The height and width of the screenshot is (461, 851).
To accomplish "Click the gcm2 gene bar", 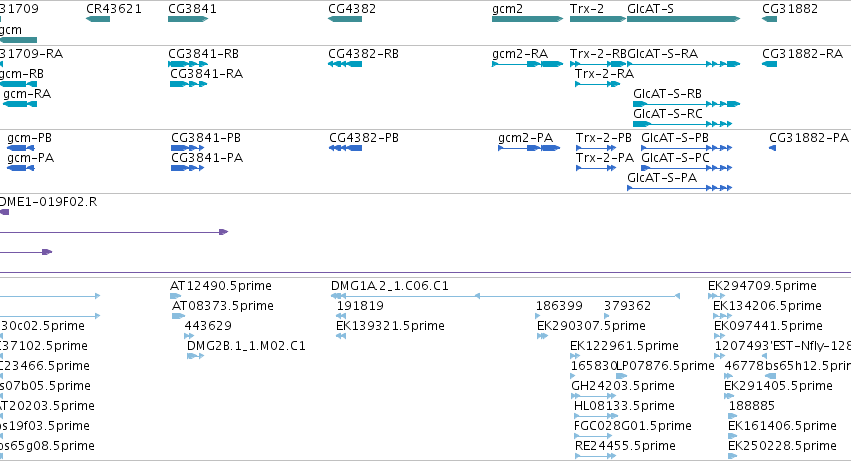I will (x=528, y=19).
